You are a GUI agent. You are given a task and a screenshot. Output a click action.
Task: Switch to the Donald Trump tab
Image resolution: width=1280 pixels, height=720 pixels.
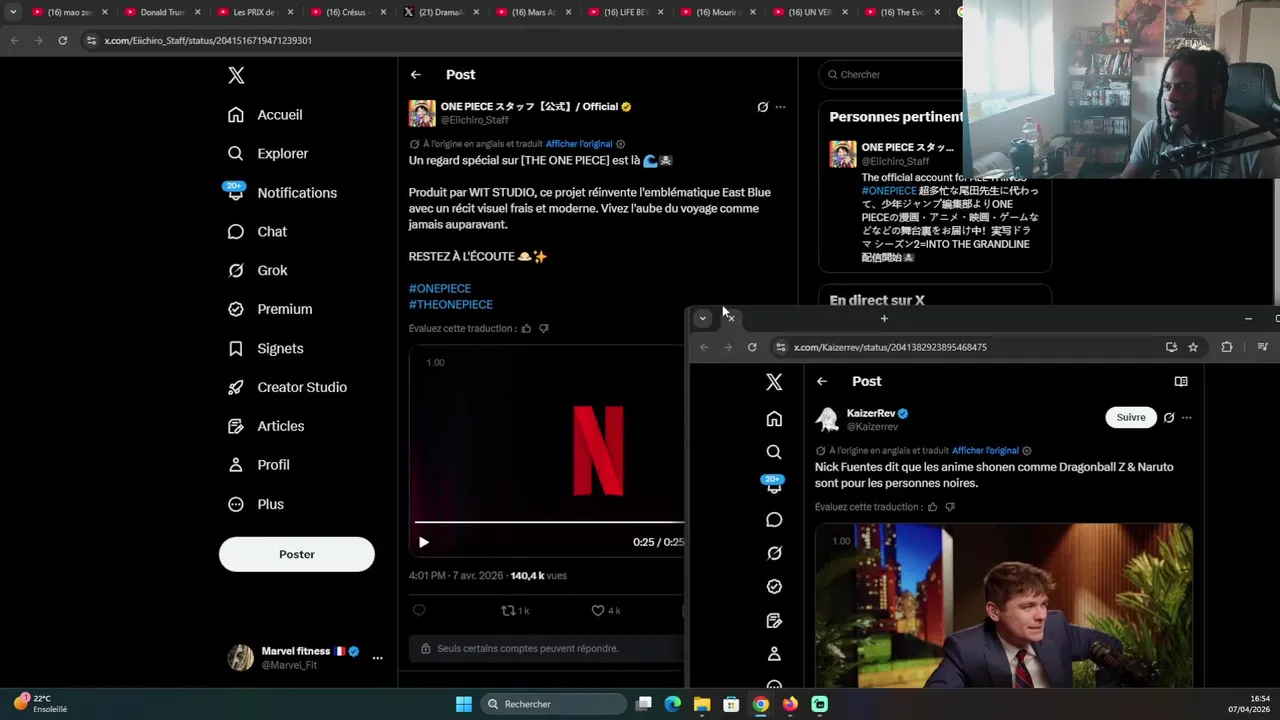[162, 12]
